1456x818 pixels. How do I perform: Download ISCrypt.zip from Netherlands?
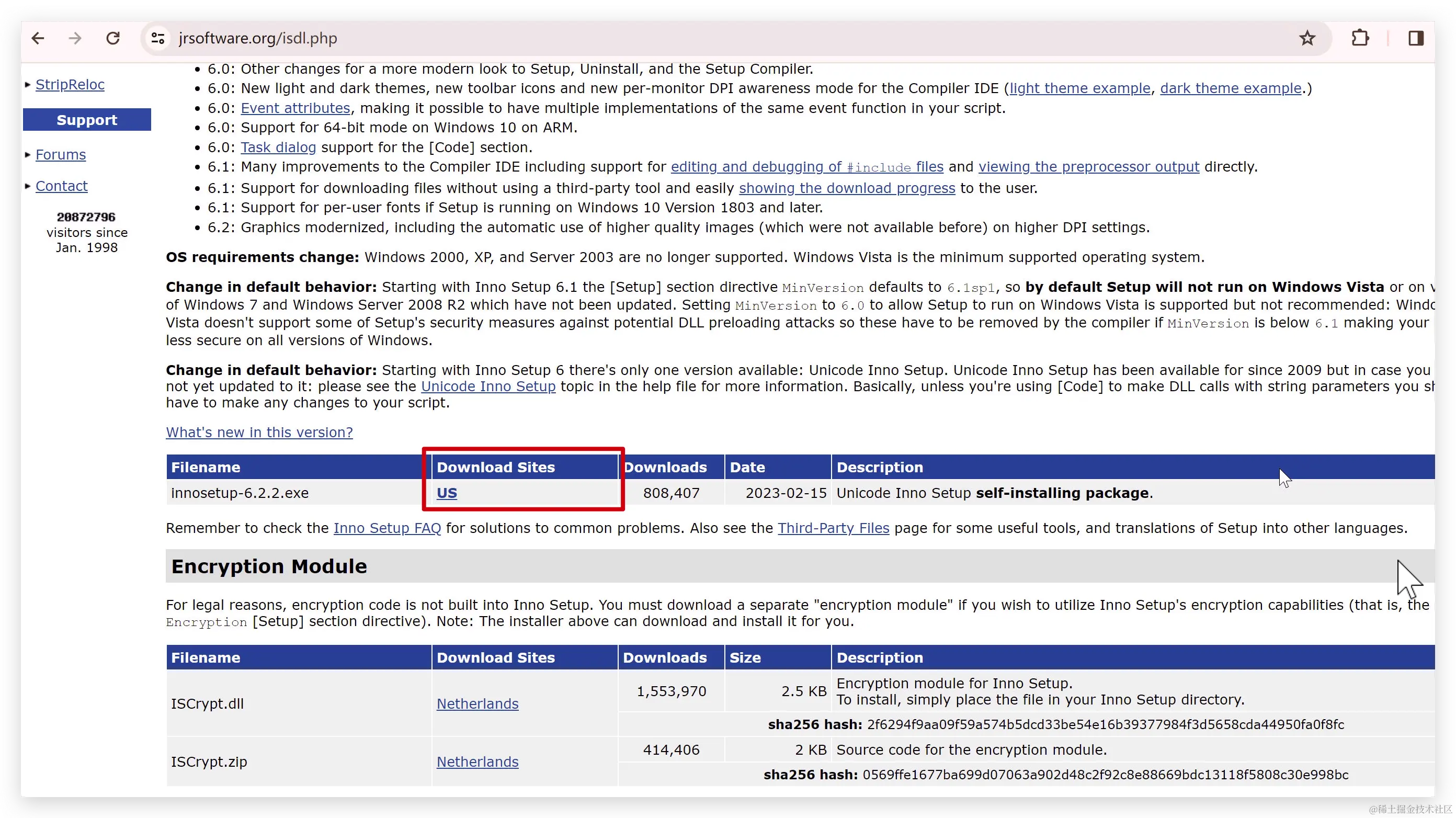tap(477, 762)
